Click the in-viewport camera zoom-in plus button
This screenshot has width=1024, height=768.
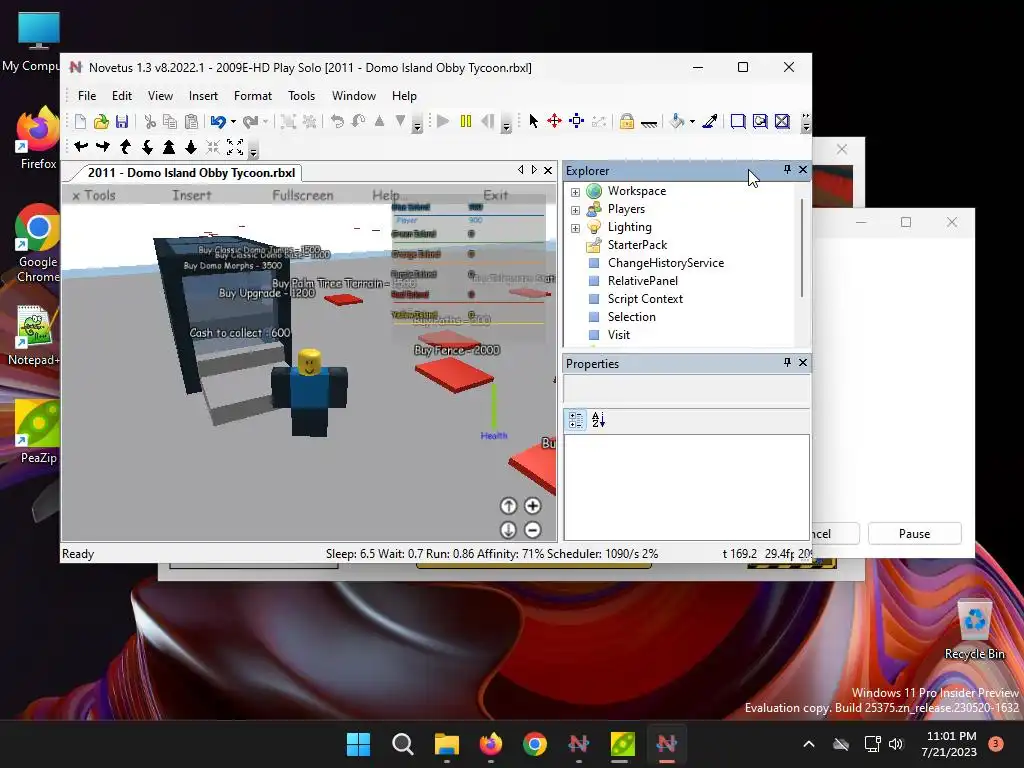tap(532, 506)
